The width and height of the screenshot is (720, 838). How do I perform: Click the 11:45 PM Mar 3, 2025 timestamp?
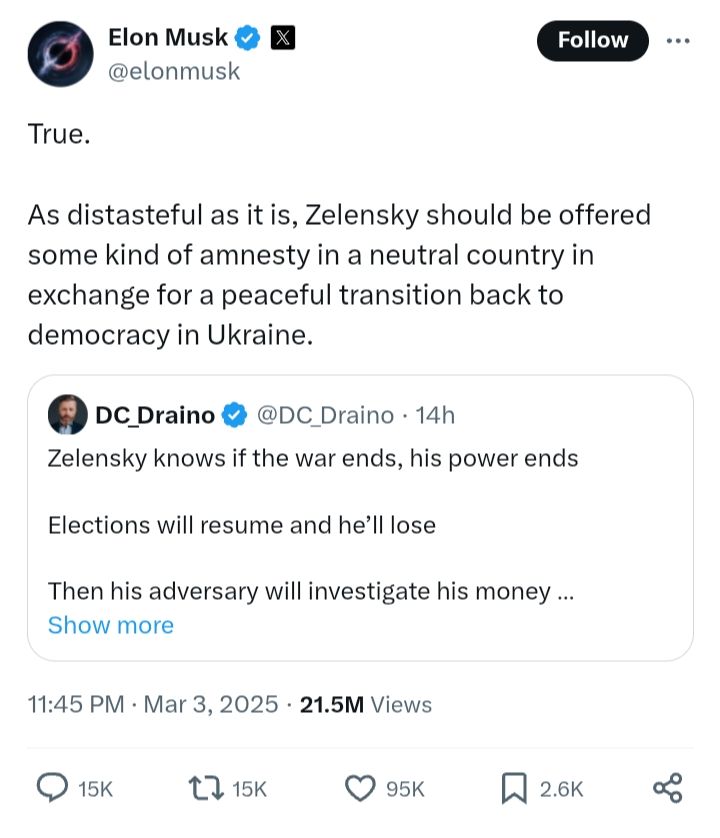152,704
